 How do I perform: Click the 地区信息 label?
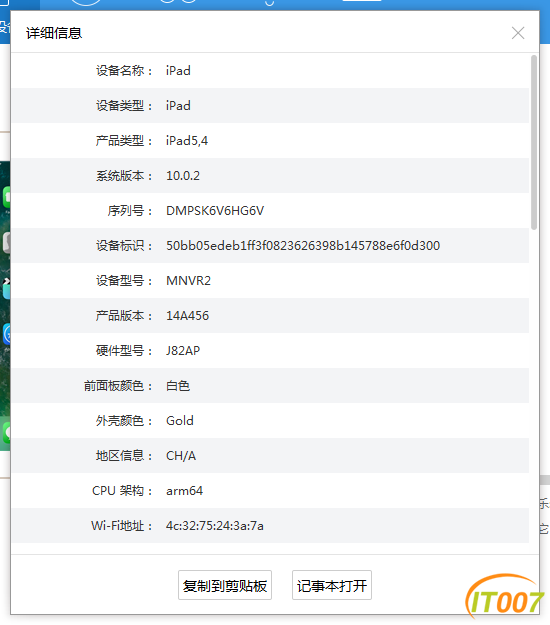click(x=124, y=456)
